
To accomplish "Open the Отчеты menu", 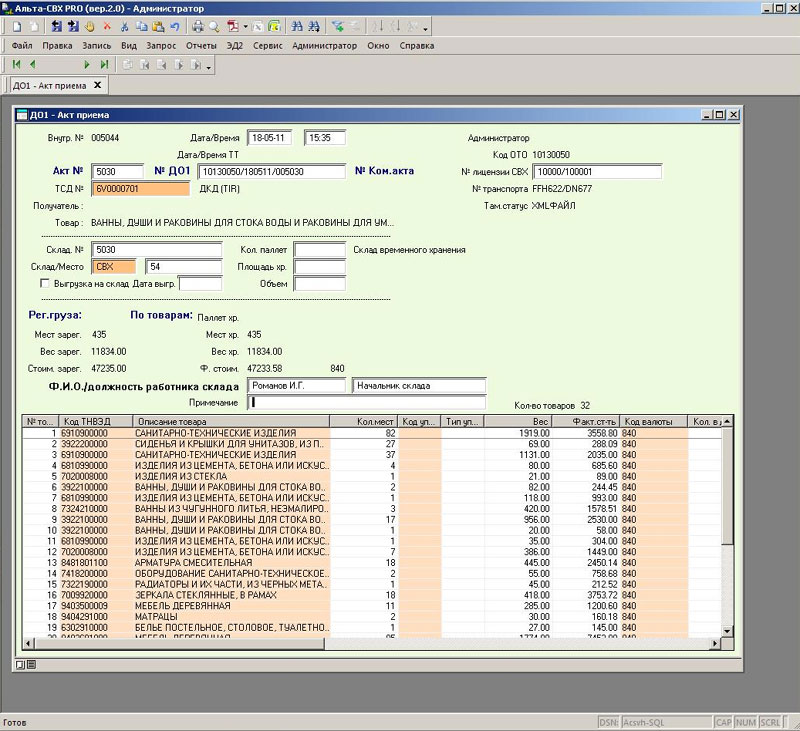I will [x=201, y=45].
